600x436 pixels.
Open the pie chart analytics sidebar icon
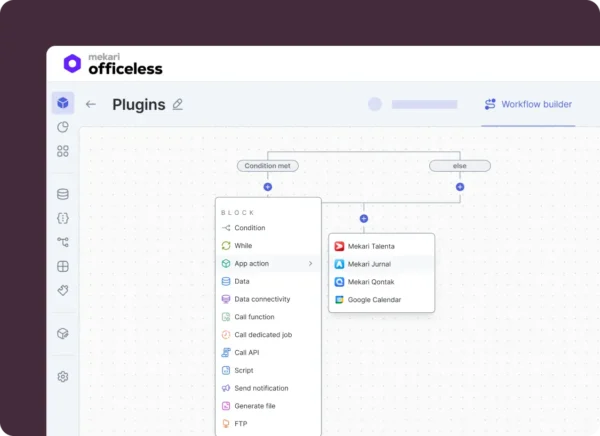pos(63,127)
